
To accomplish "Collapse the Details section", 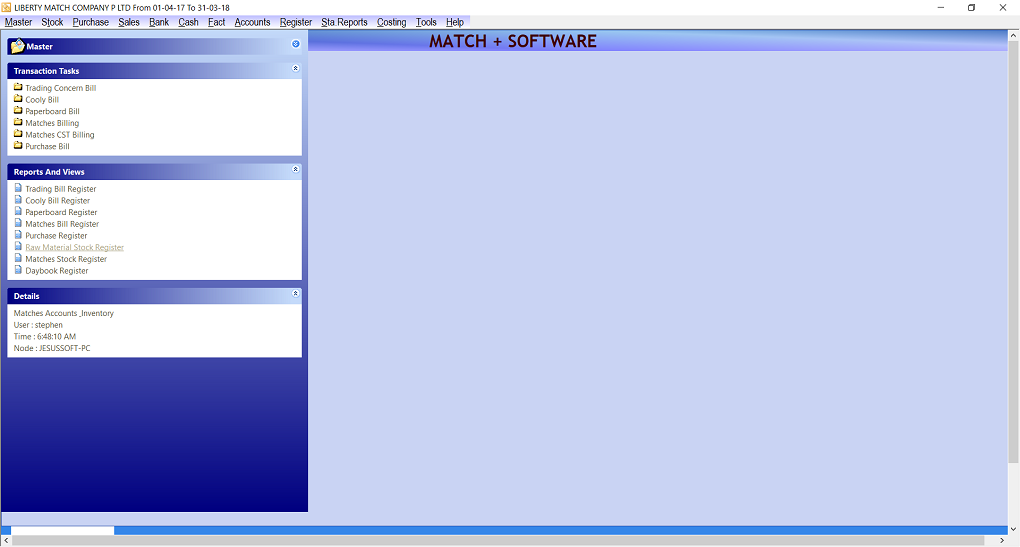I will [x=295, y=293].
